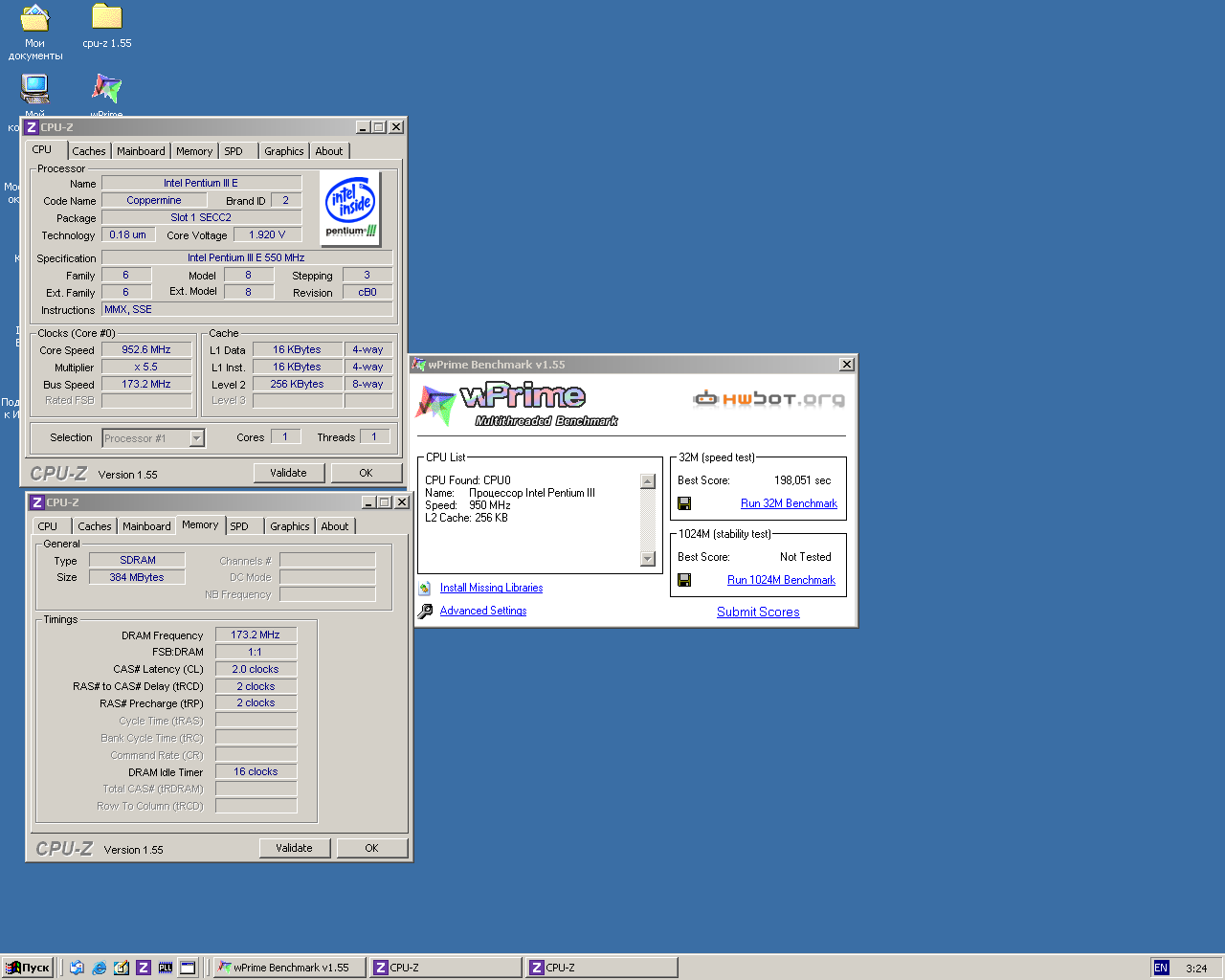Viewport: 1225px width, 980px height.
Task: Click the wPrime Benchmark title bar icon
Action: click(x=418, y=365)
